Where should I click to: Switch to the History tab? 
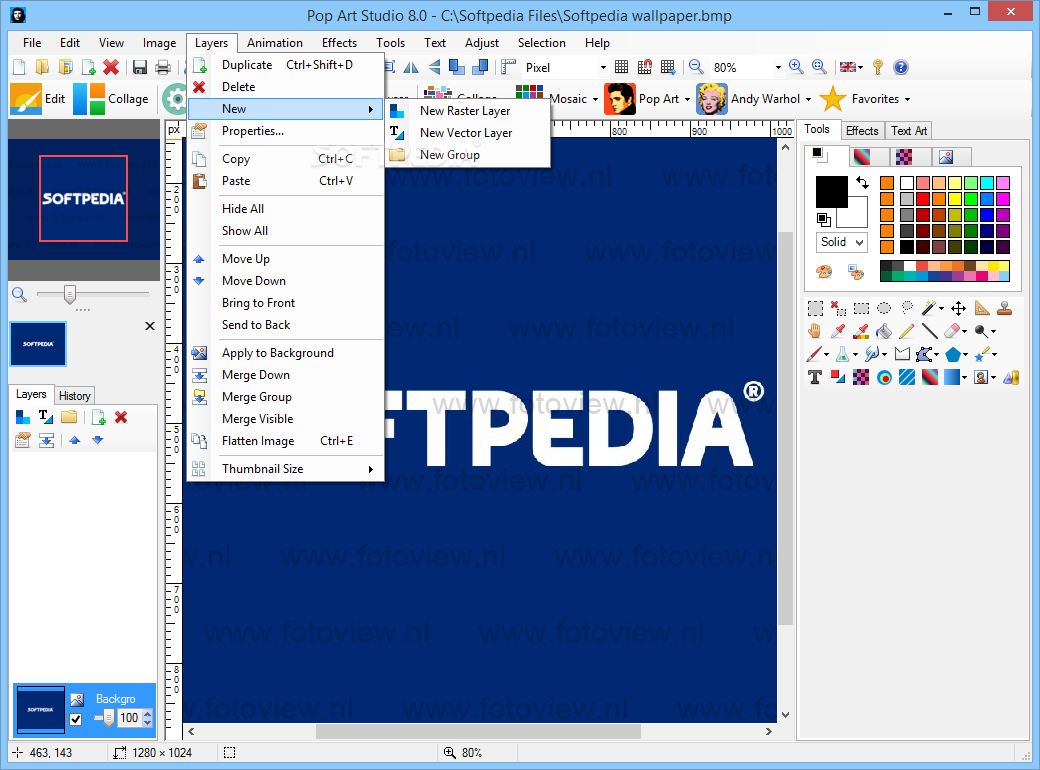point(74,395)
